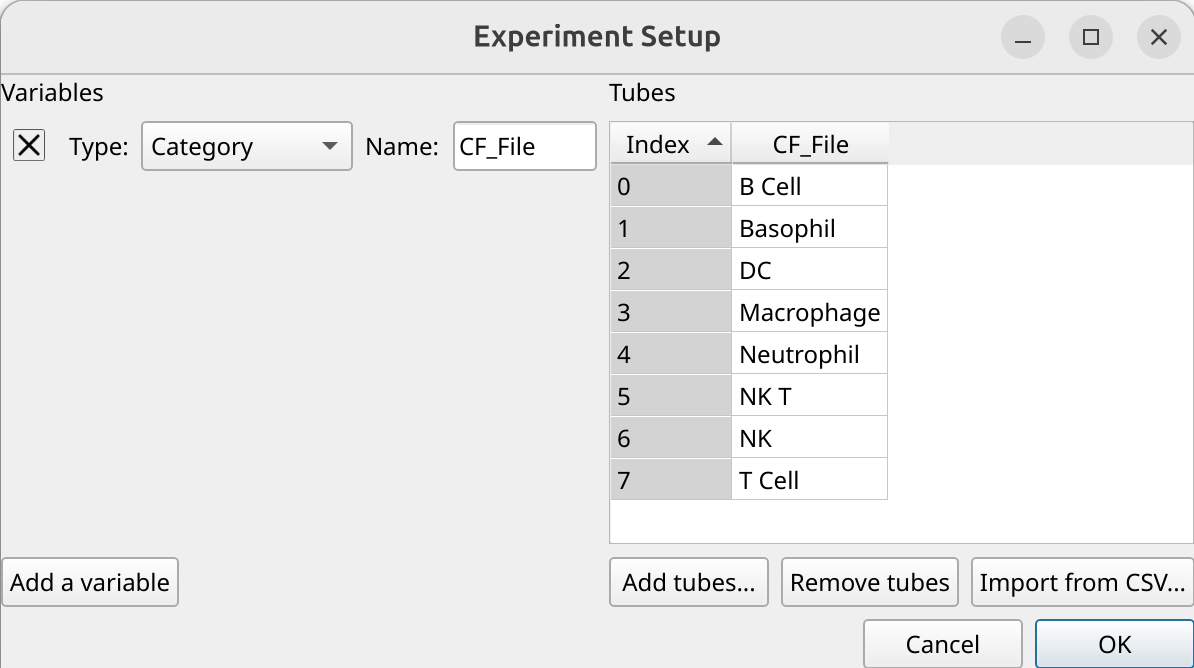Screen dimensions: 1194x668
Task: Open Import from CSV... dialog
Action: click(x=1082, y=583)
